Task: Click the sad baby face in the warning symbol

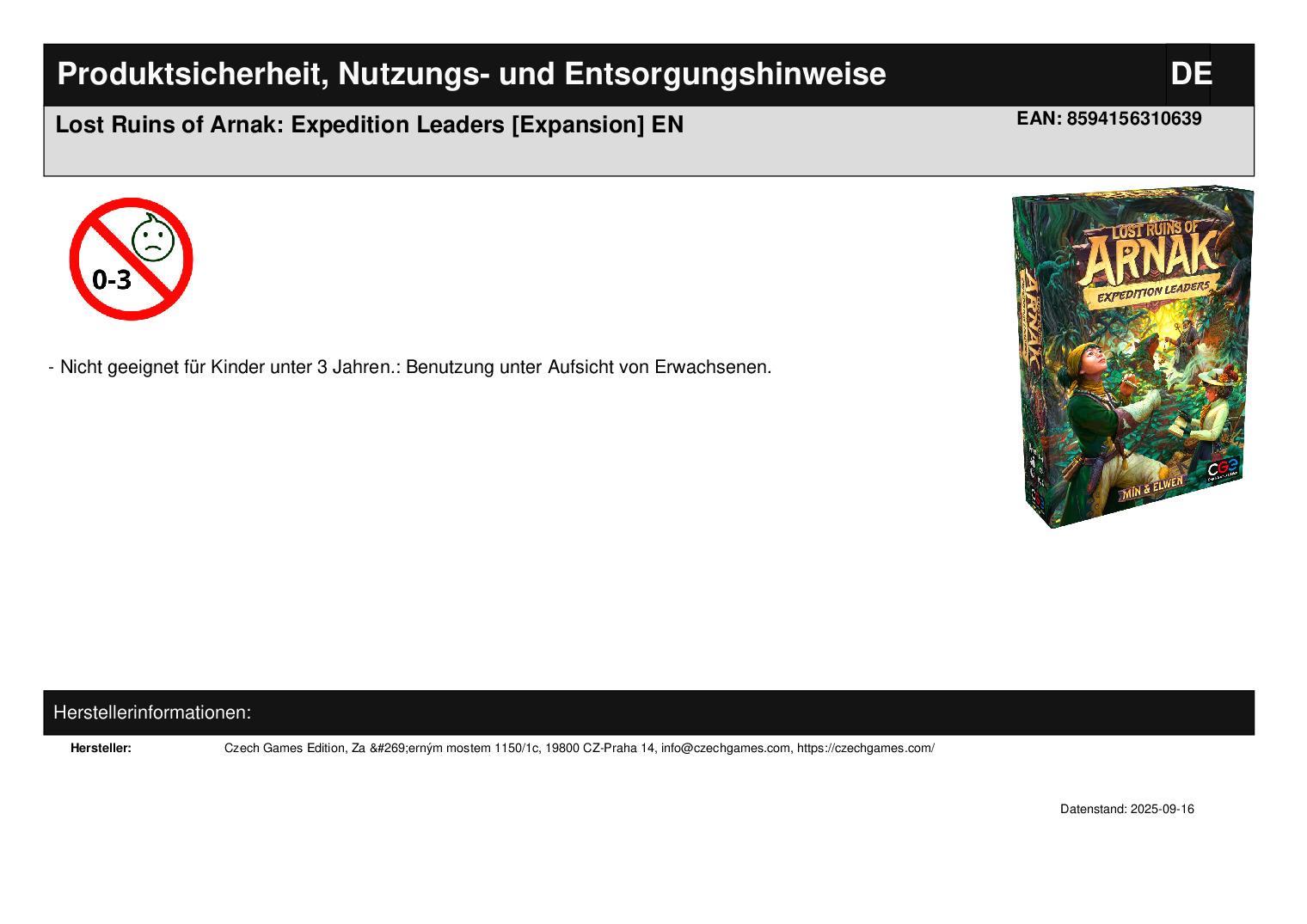Action: point(153,240)
